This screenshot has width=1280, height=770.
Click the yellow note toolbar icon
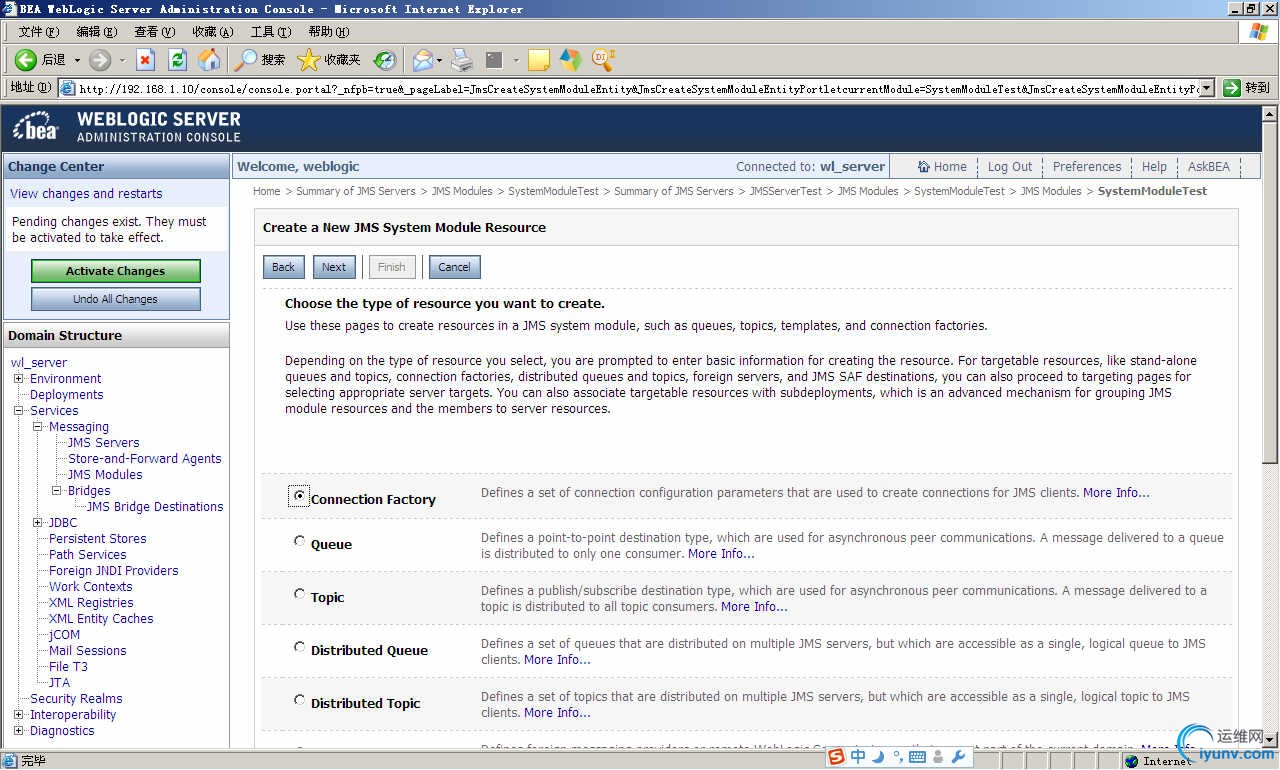pyautogui.click(x=539, y=61)
